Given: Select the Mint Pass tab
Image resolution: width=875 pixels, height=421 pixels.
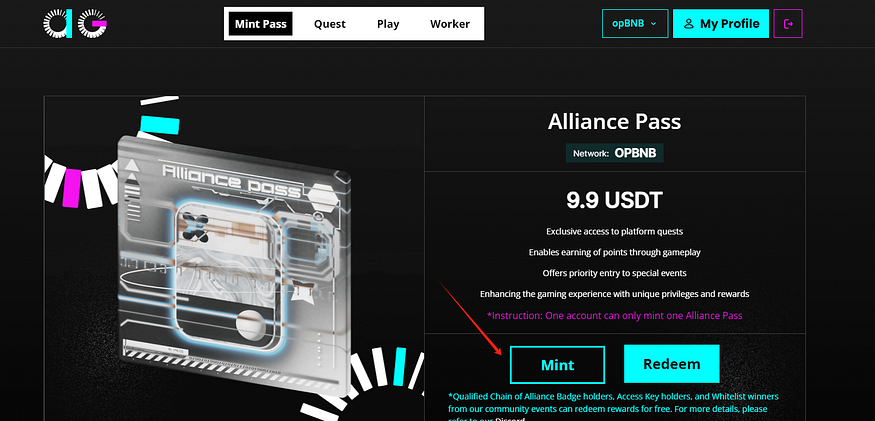Looking at the screenshot, I should pyautogui.click(x=261, y=24).
